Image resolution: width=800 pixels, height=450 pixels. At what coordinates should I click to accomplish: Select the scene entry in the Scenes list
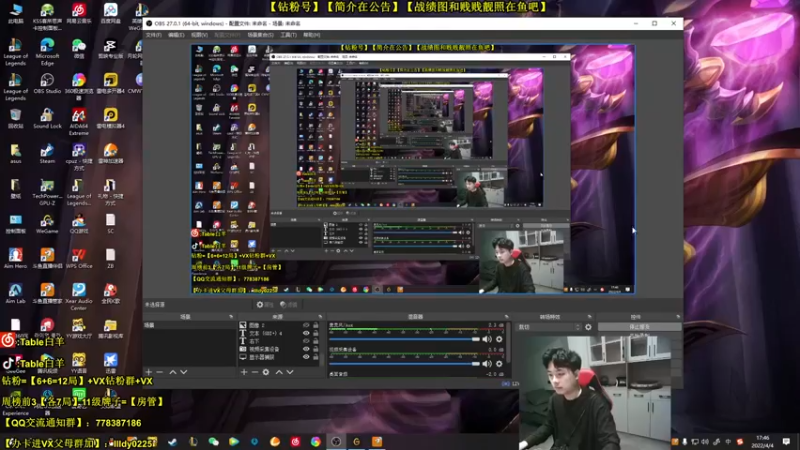coord(189,325)
